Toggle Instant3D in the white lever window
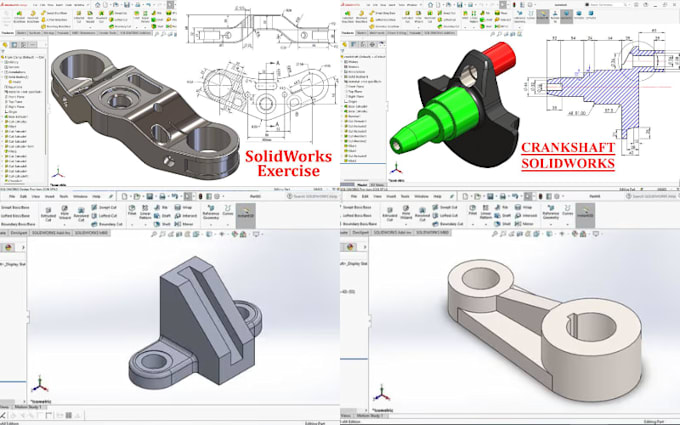The image size is (680, 425). tap(585, 215)
